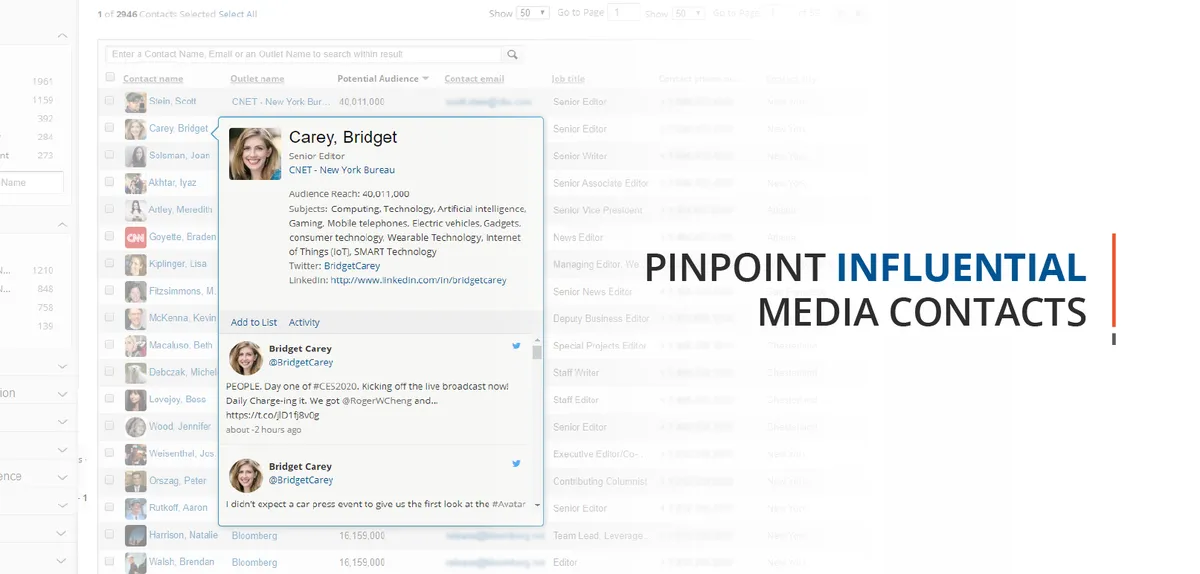This screenshot has width=1200, height=574.
Task: Click the Select All link
Action: click(238, 14)
